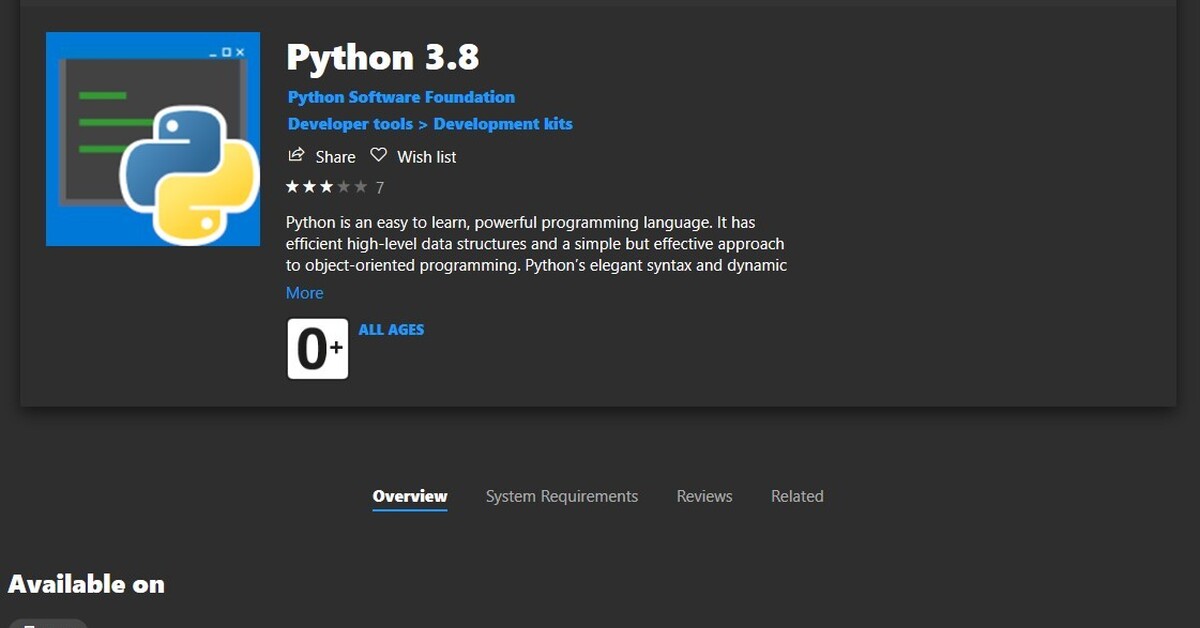This screenshot has width=1200, height=628.
Task: Go to the Related tab
Action: [797, 496]
